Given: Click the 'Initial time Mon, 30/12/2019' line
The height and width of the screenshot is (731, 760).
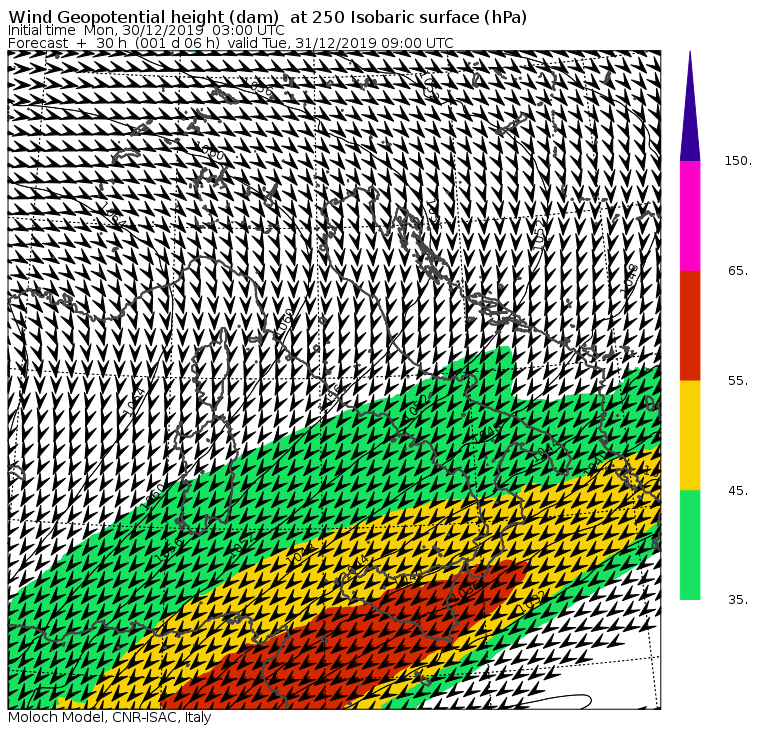Looking at the screenshot, I should (x=146, y=31).
